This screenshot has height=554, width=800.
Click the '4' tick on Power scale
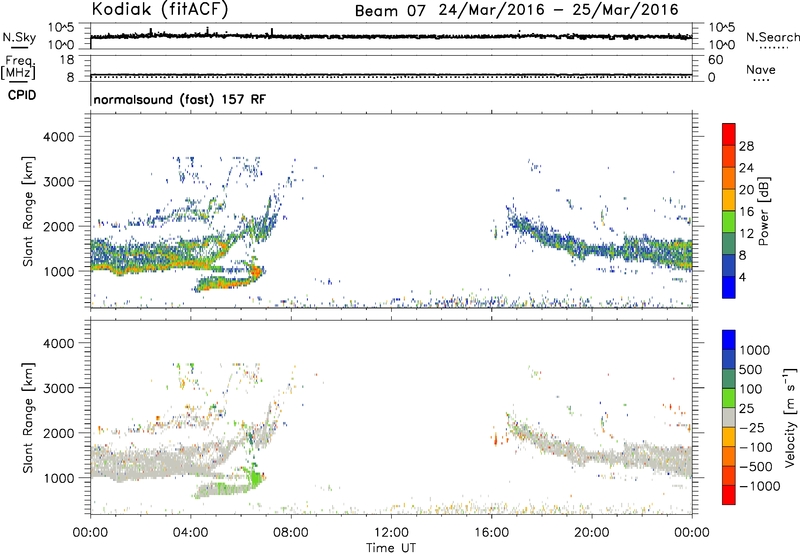(742, 277)
